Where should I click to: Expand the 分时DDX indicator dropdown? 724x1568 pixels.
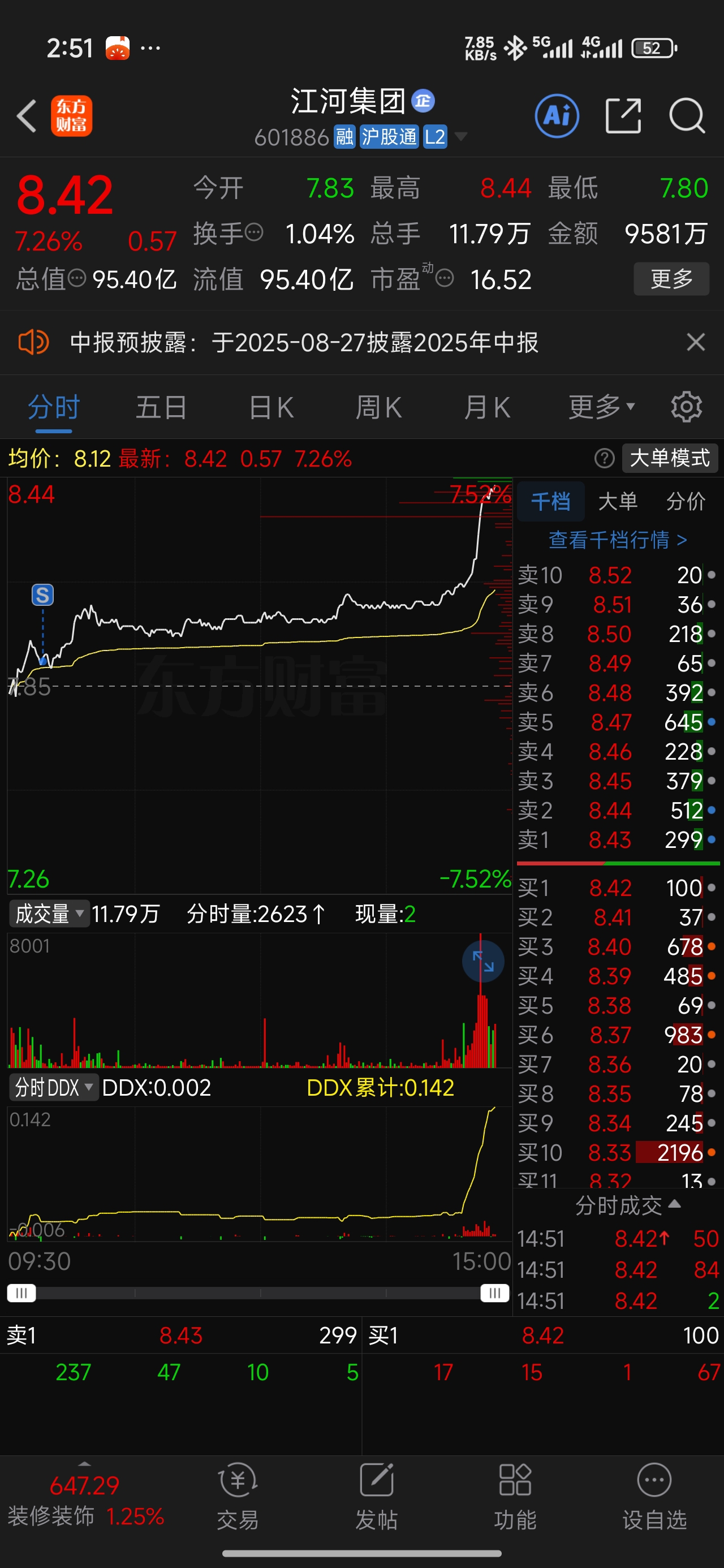(54, 1087)
